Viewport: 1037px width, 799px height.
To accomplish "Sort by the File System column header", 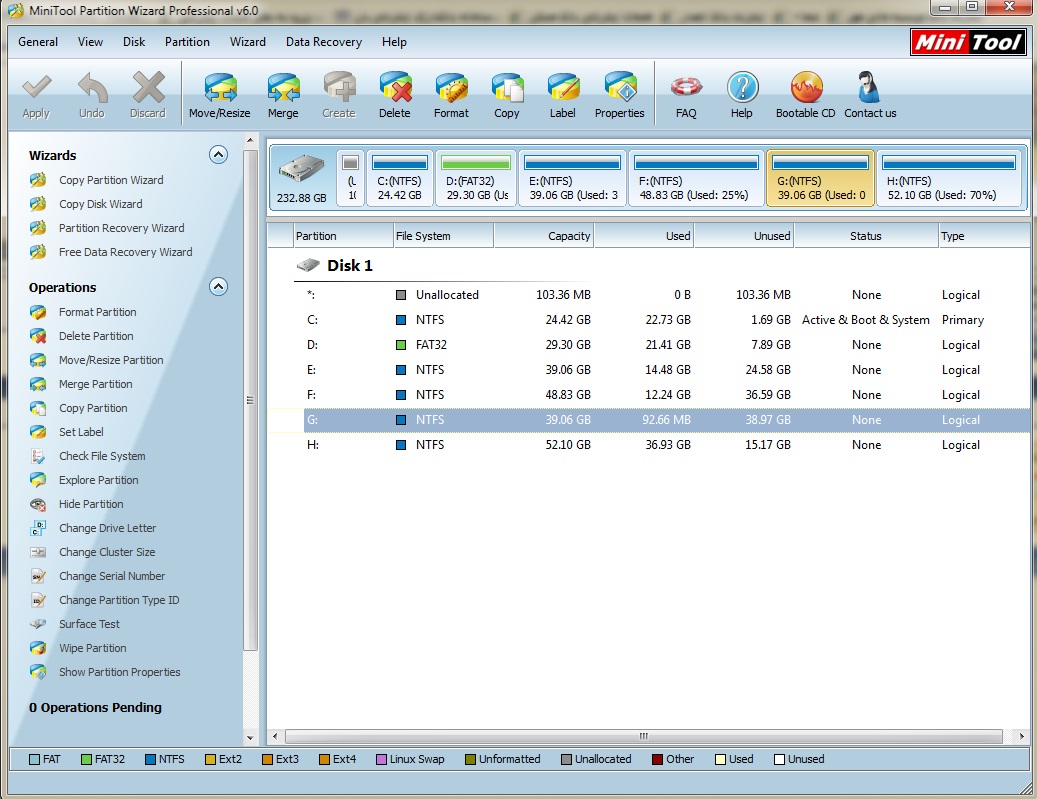I will pyautogui.click(x=443, y=236).
